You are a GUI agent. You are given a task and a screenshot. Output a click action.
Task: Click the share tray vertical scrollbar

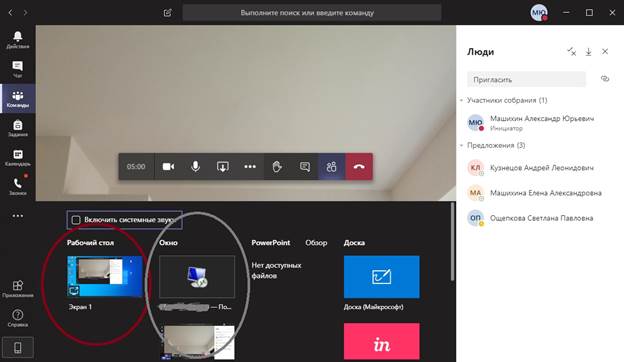point(452,241)
